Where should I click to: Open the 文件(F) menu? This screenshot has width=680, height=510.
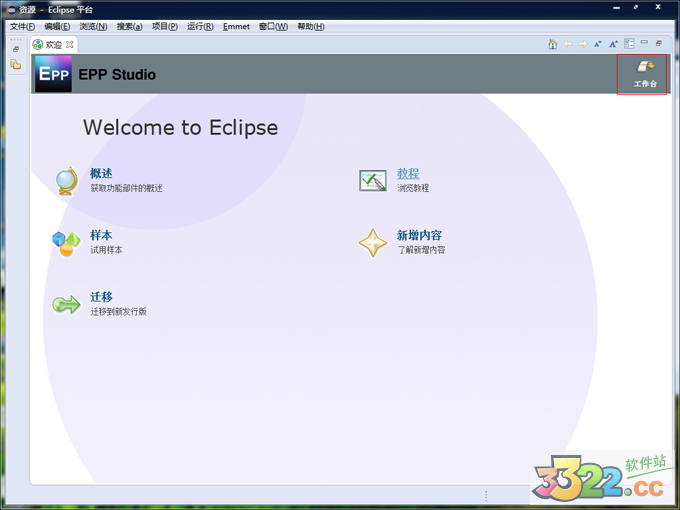point(22,26)
